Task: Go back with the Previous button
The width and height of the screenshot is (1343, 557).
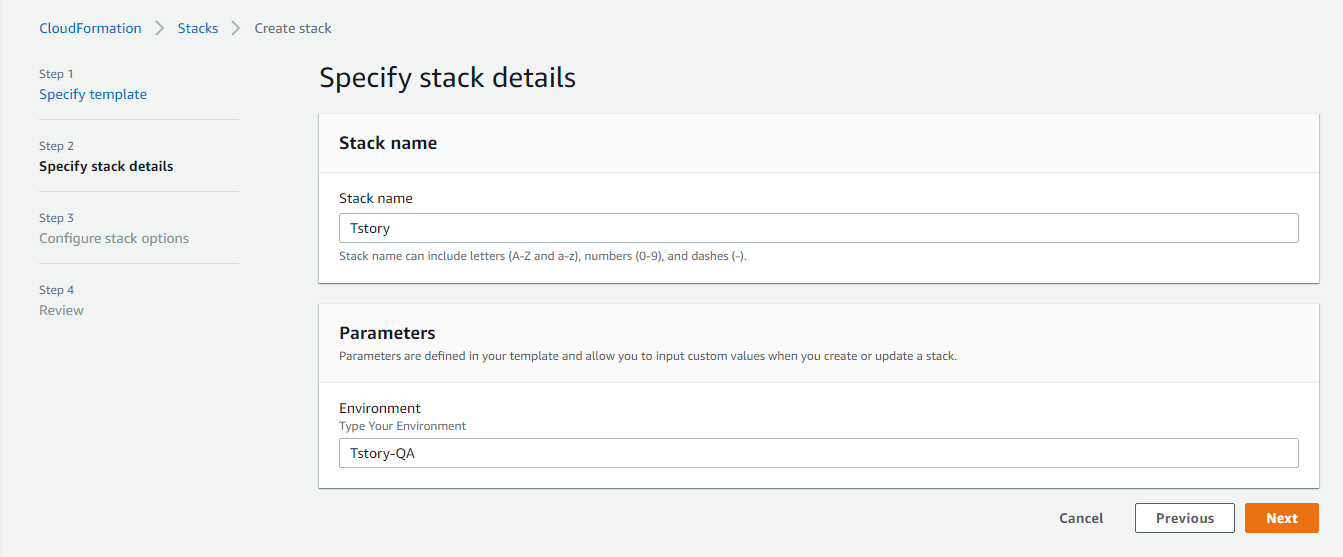Action: click(x=1185, y=518)
